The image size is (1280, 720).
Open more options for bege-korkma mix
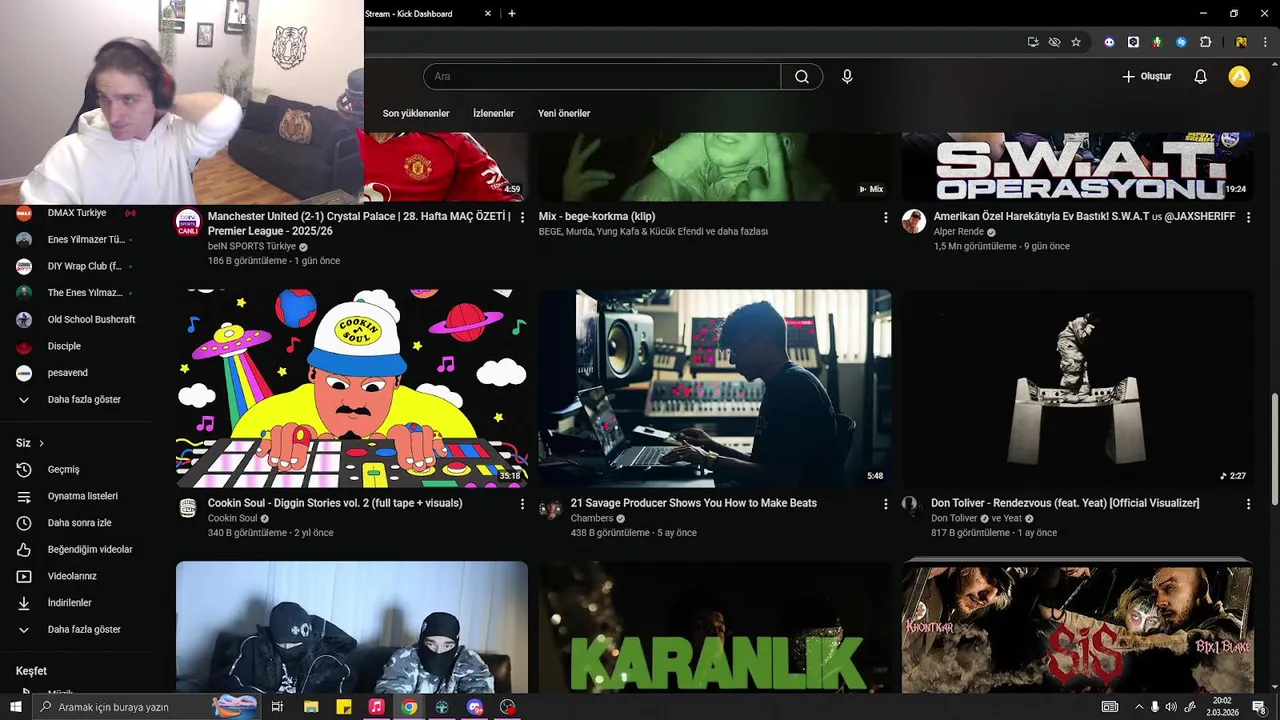(885, 217)
